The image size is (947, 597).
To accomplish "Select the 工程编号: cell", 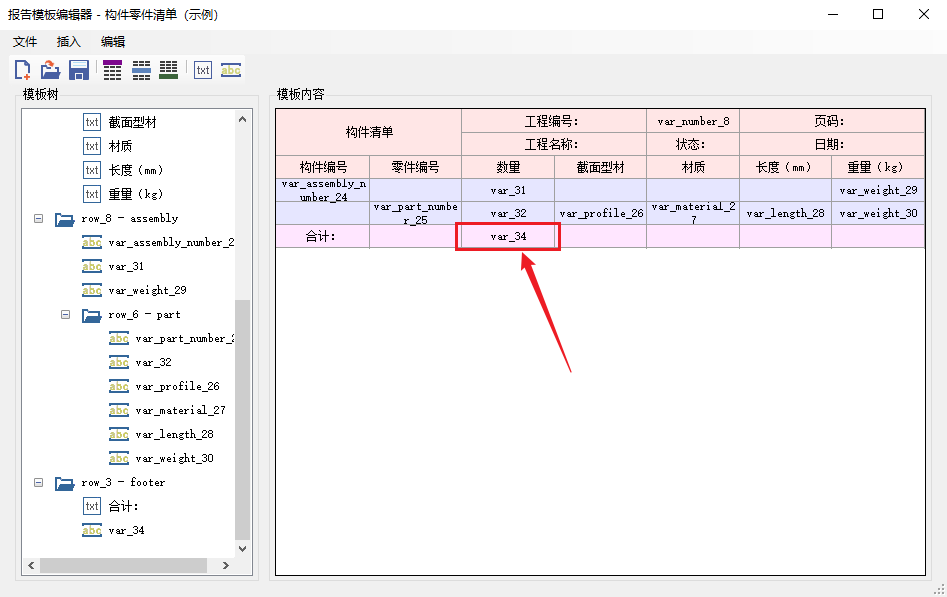I will coord(554,121).
